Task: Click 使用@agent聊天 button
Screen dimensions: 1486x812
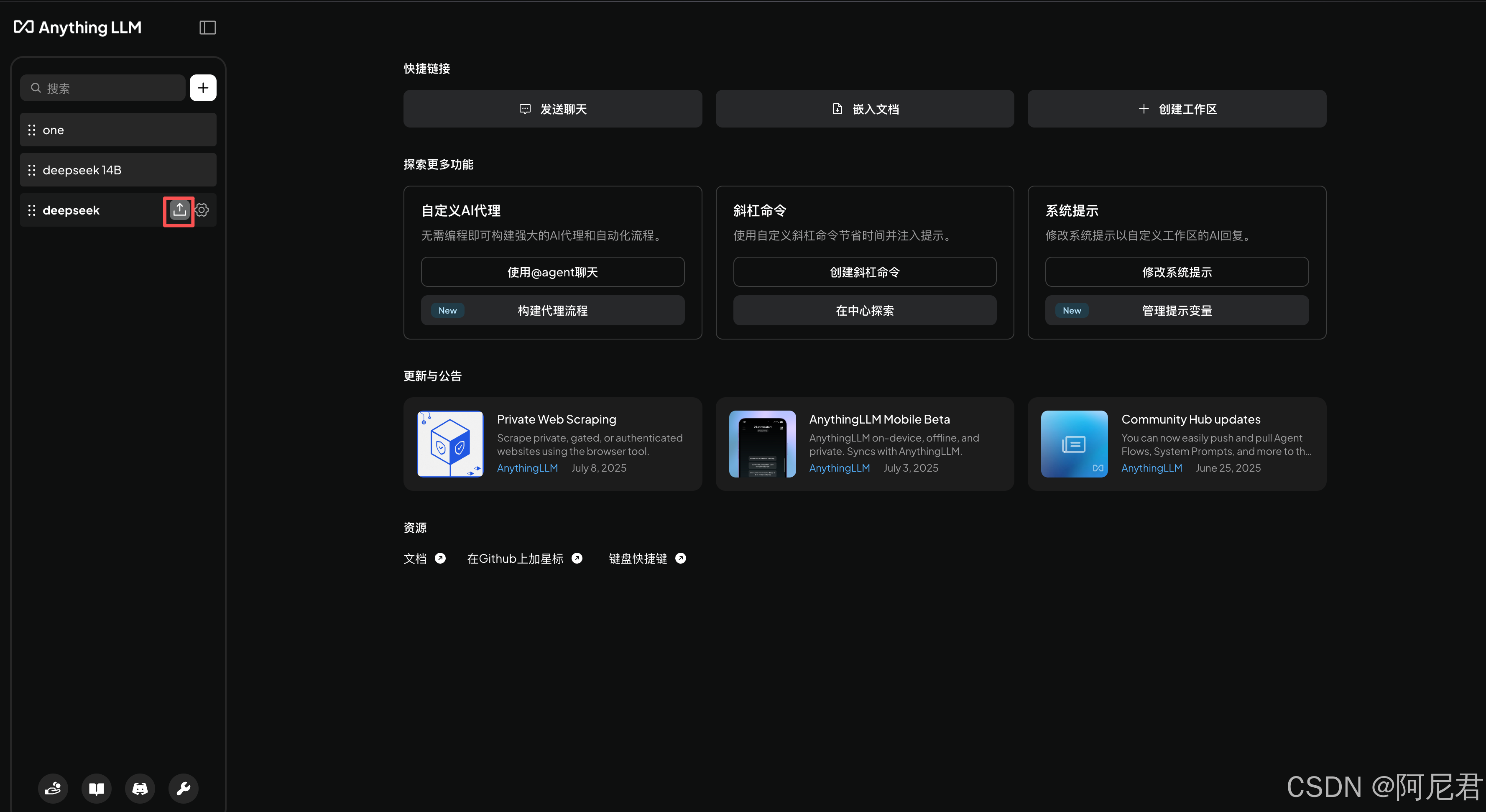Action: pos(552,272)
